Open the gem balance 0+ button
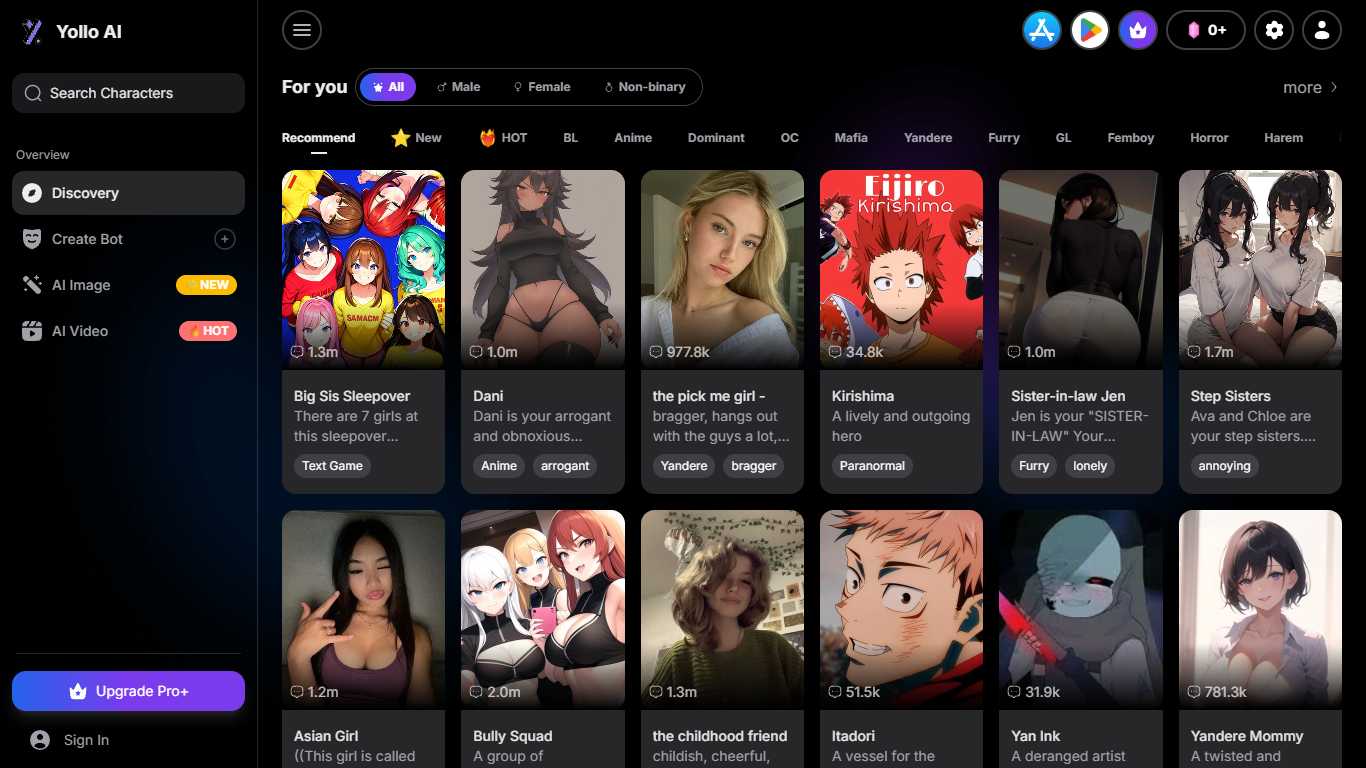 [x=1205, y=30]
